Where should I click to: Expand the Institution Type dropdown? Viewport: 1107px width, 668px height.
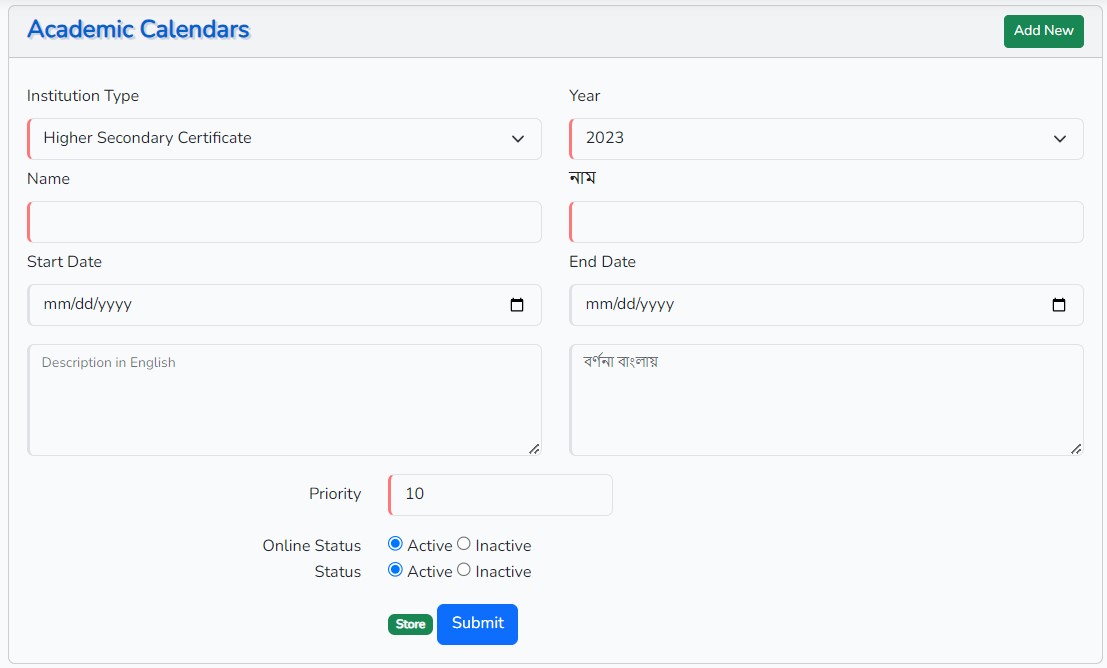click(285, 139)
